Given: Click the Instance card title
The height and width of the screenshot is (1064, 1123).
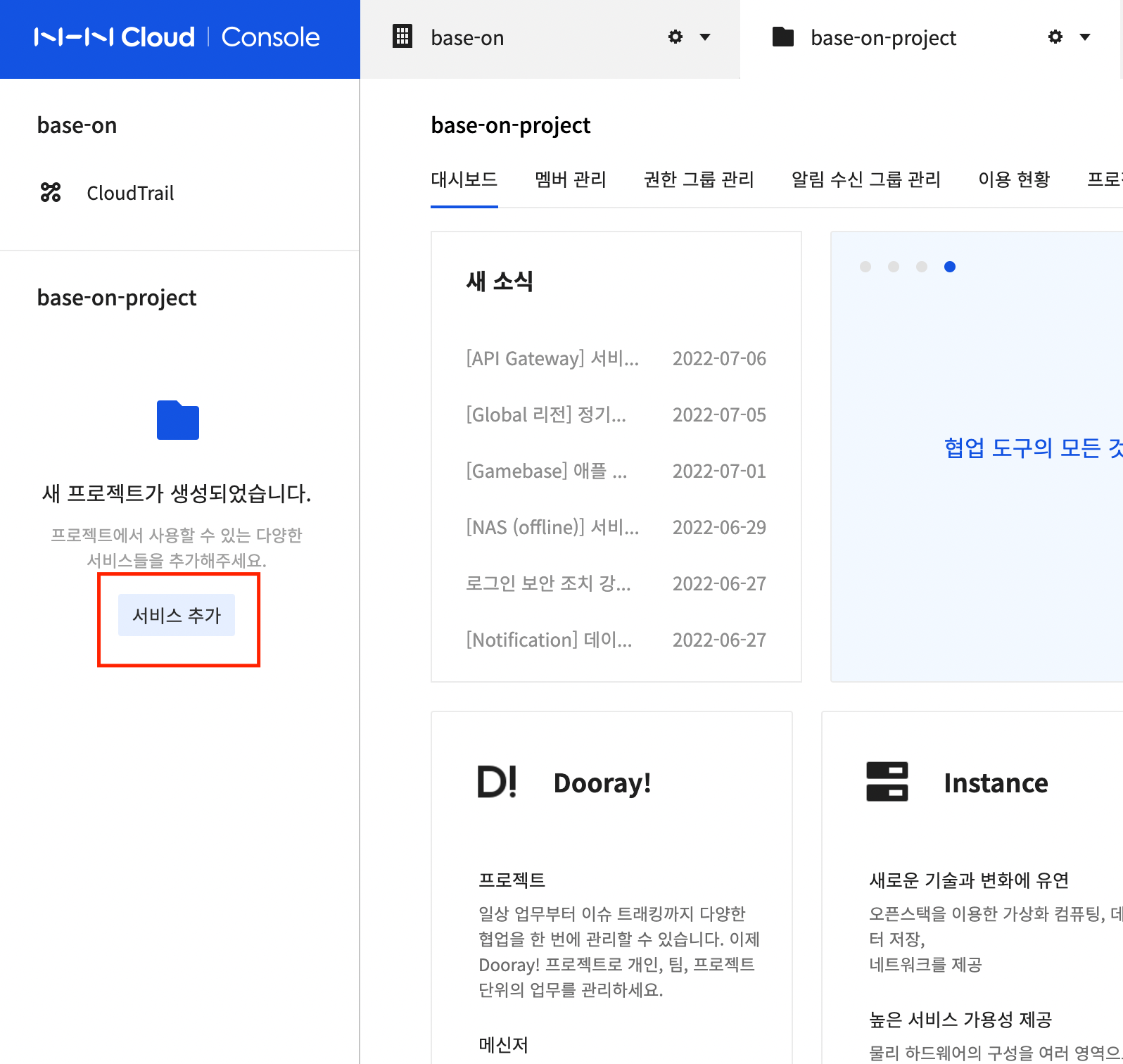Looking at the screenshot, I should (x=996, y=783).
